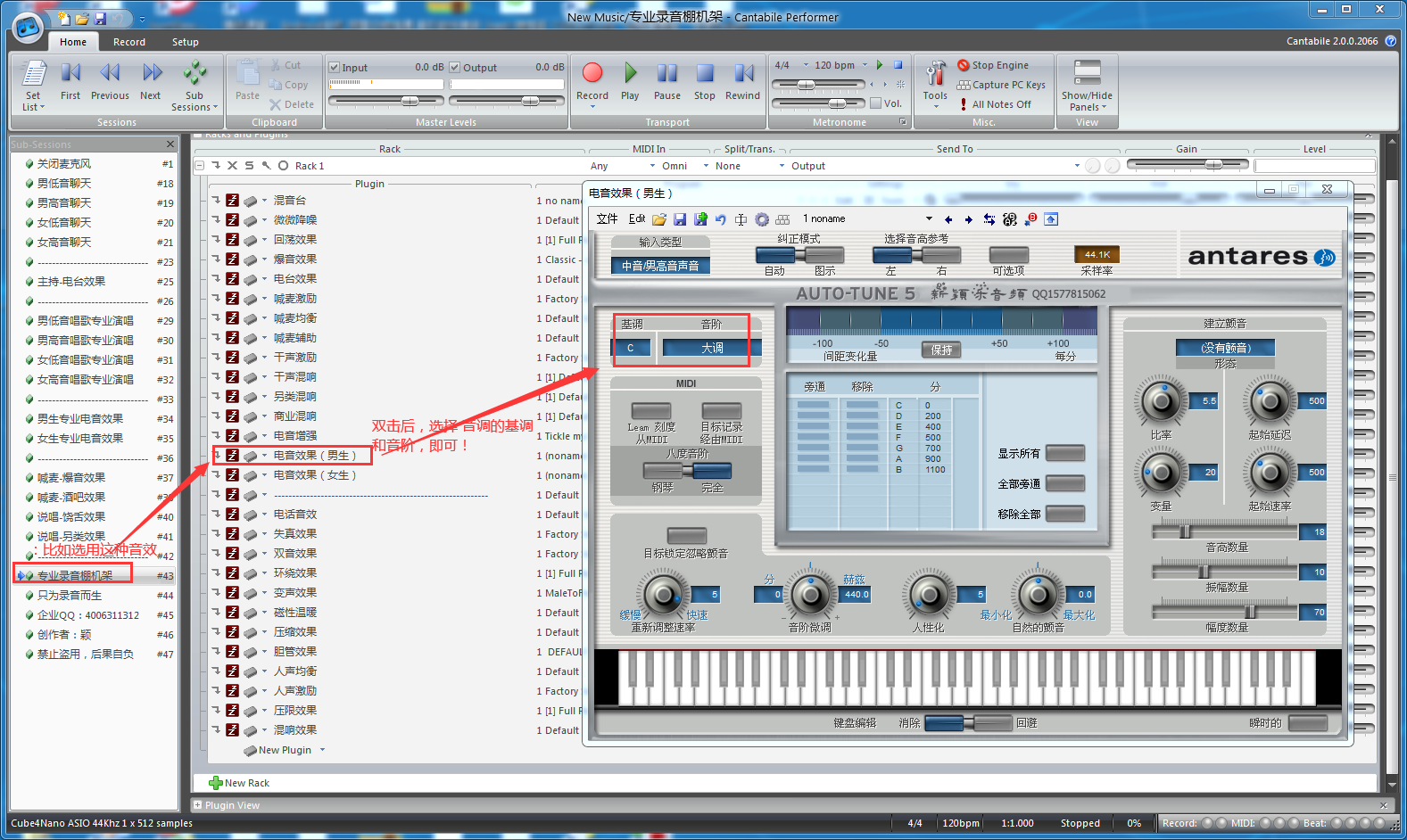Click the bypass icon for 混音台 plugin

[232, 201]
